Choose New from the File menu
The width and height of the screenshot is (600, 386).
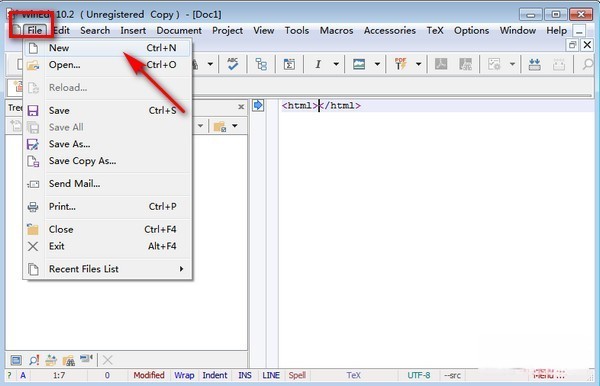(107, 48)
